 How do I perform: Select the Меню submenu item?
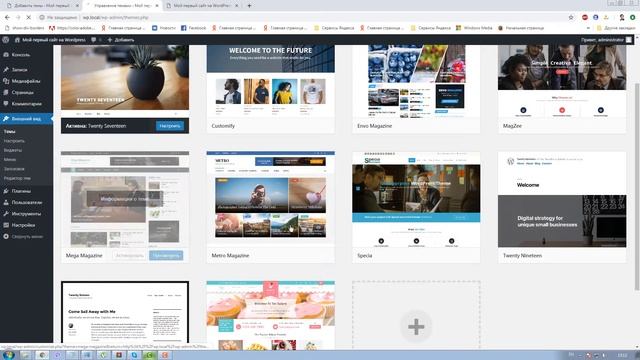10,160
